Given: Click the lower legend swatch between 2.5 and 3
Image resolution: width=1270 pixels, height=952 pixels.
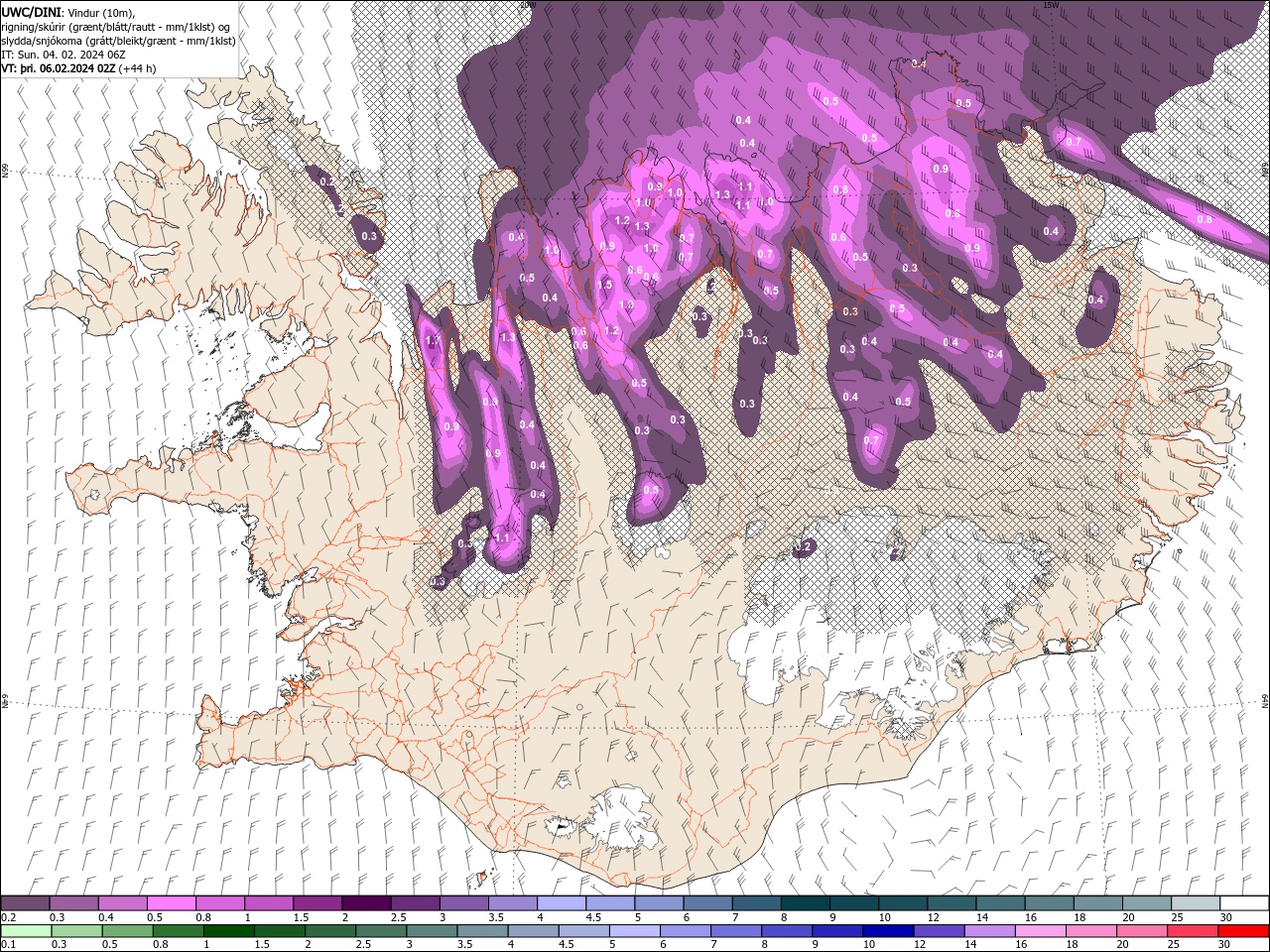Looking at the screenshot, I should (x=382, y=931).
